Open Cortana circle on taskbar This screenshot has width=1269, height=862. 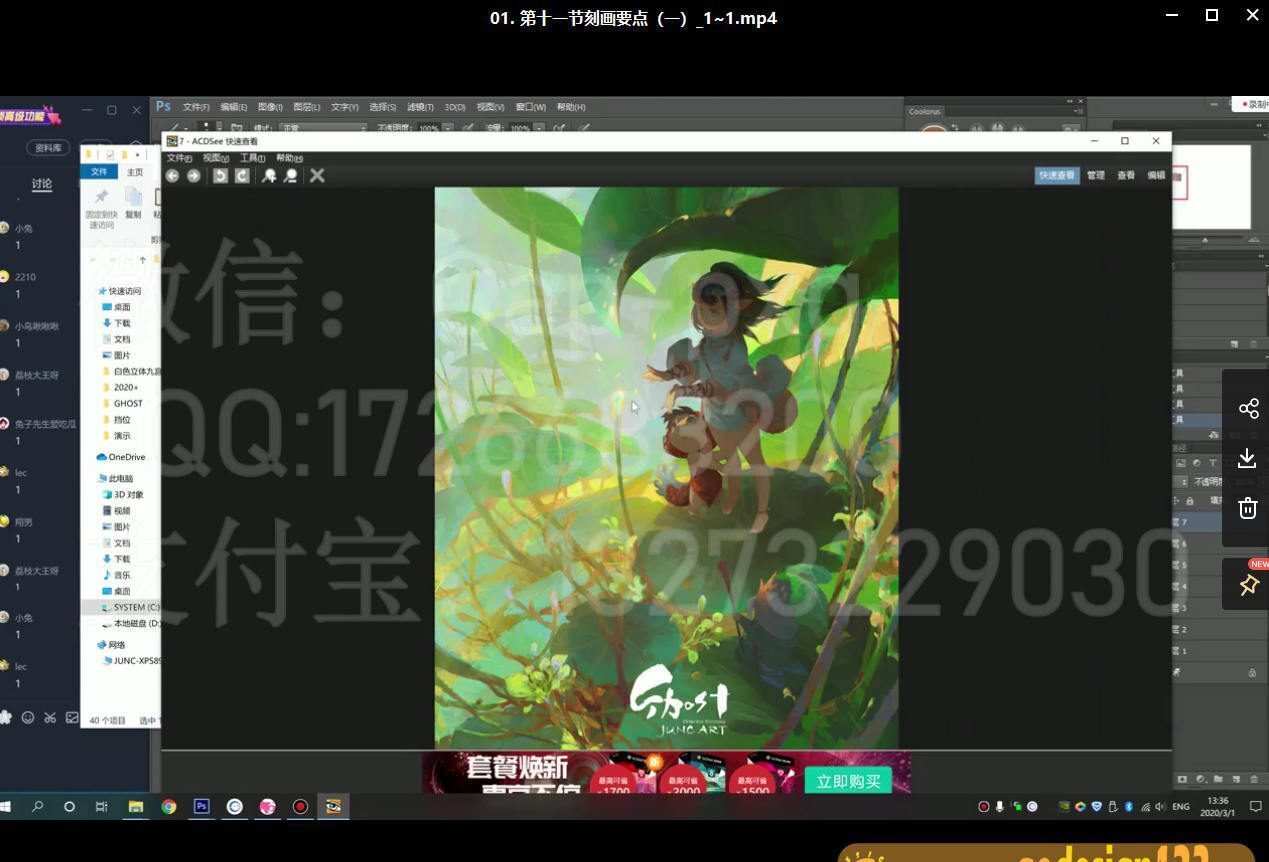tap(69, 806)
